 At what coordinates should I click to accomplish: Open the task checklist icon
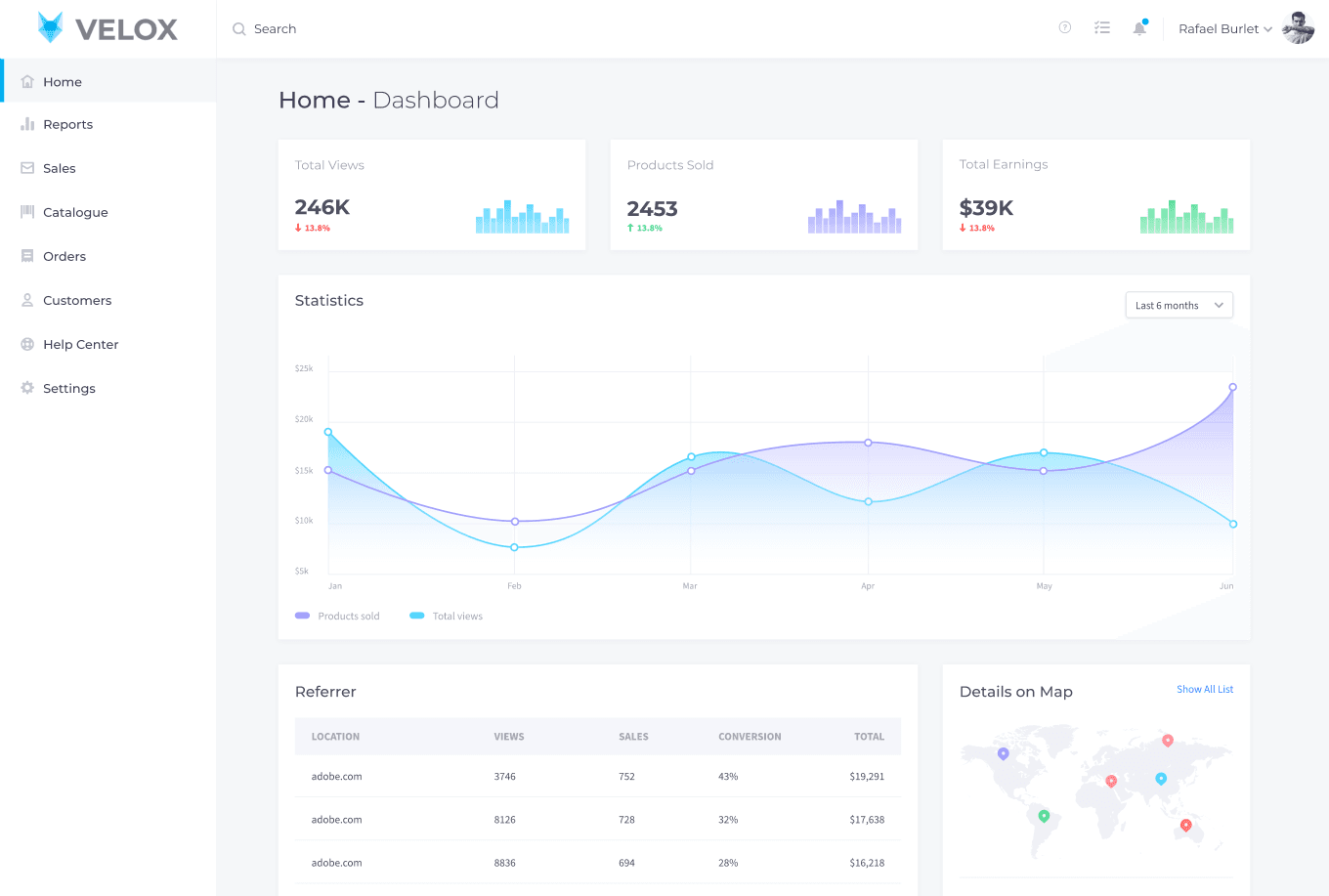1102,28
